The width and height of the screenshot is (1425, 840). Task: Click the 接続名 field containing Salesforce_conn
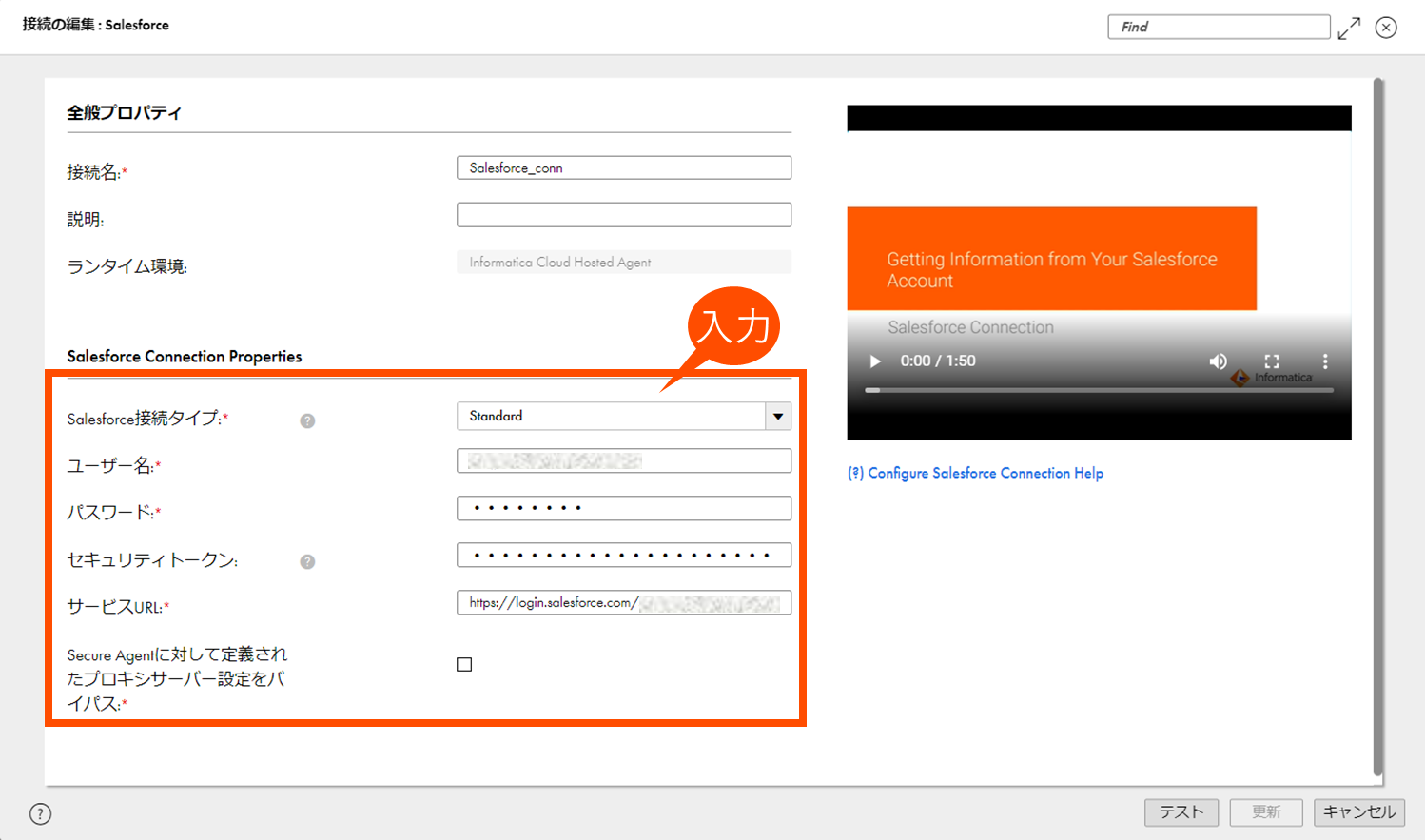click(x=624, y=167)
